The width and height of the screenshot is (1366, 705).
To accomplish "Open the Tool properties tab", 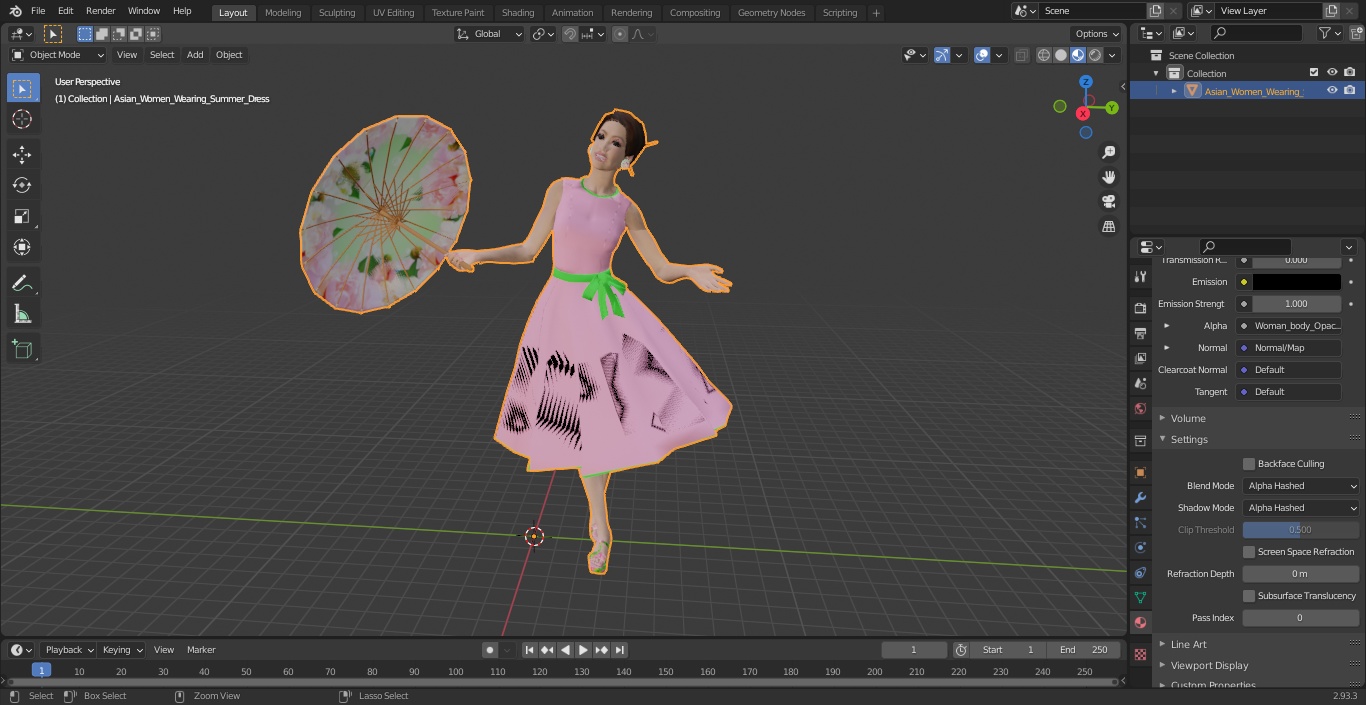I will (x=1140, y=277).
